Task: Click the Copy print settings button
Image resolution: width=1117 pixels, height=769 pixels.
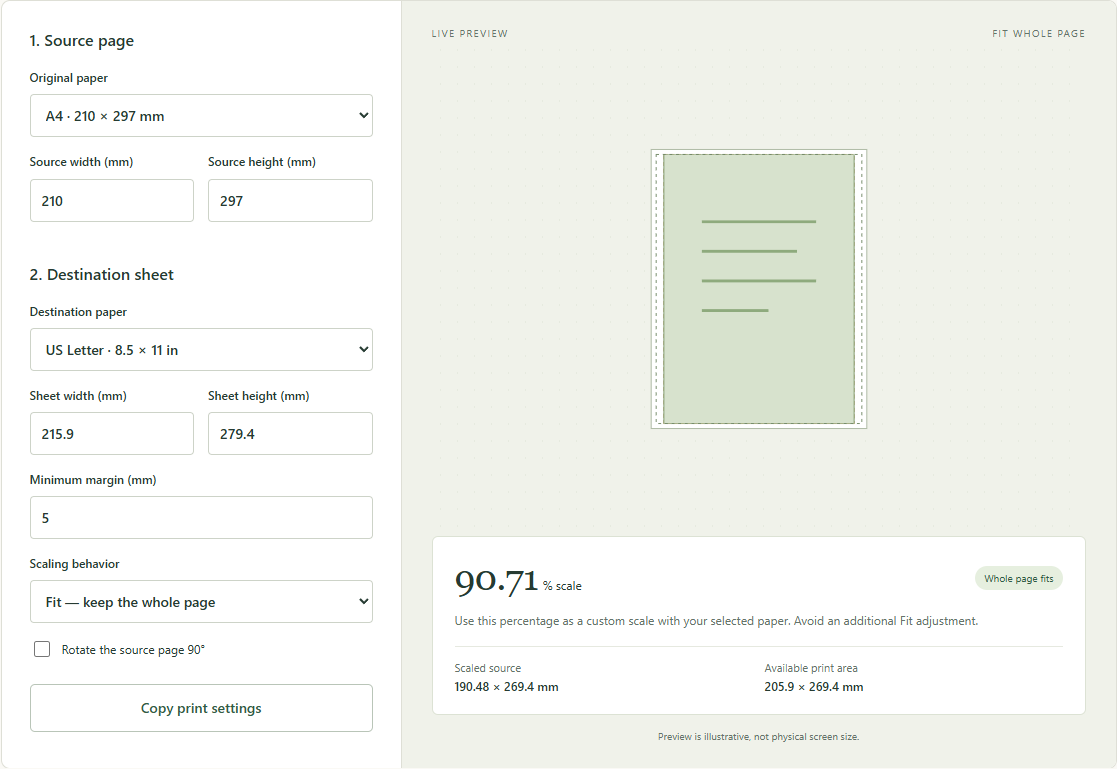Action: click(201, 708)
